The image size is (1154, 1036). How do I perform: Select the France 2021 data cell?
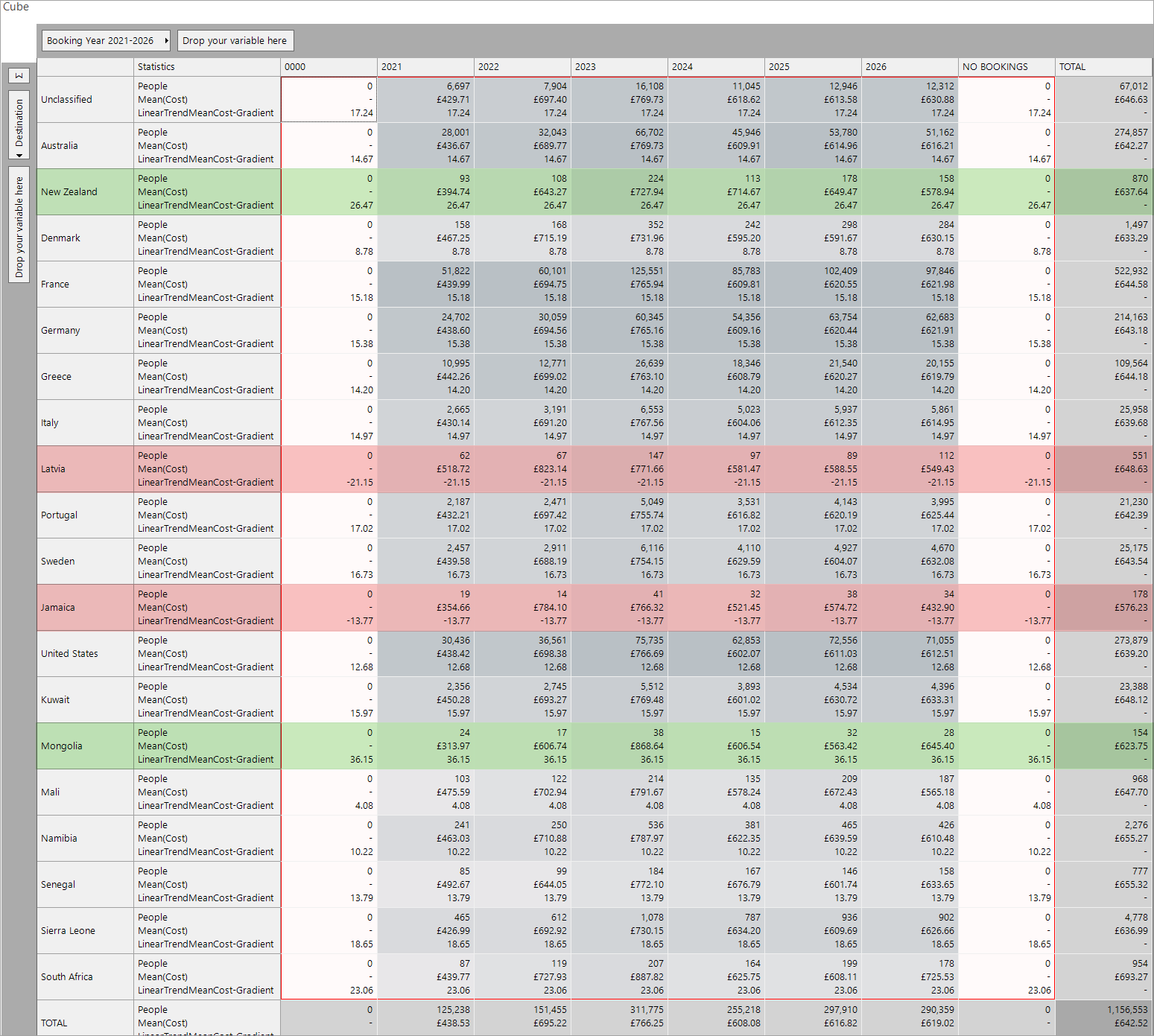(425, 285)
